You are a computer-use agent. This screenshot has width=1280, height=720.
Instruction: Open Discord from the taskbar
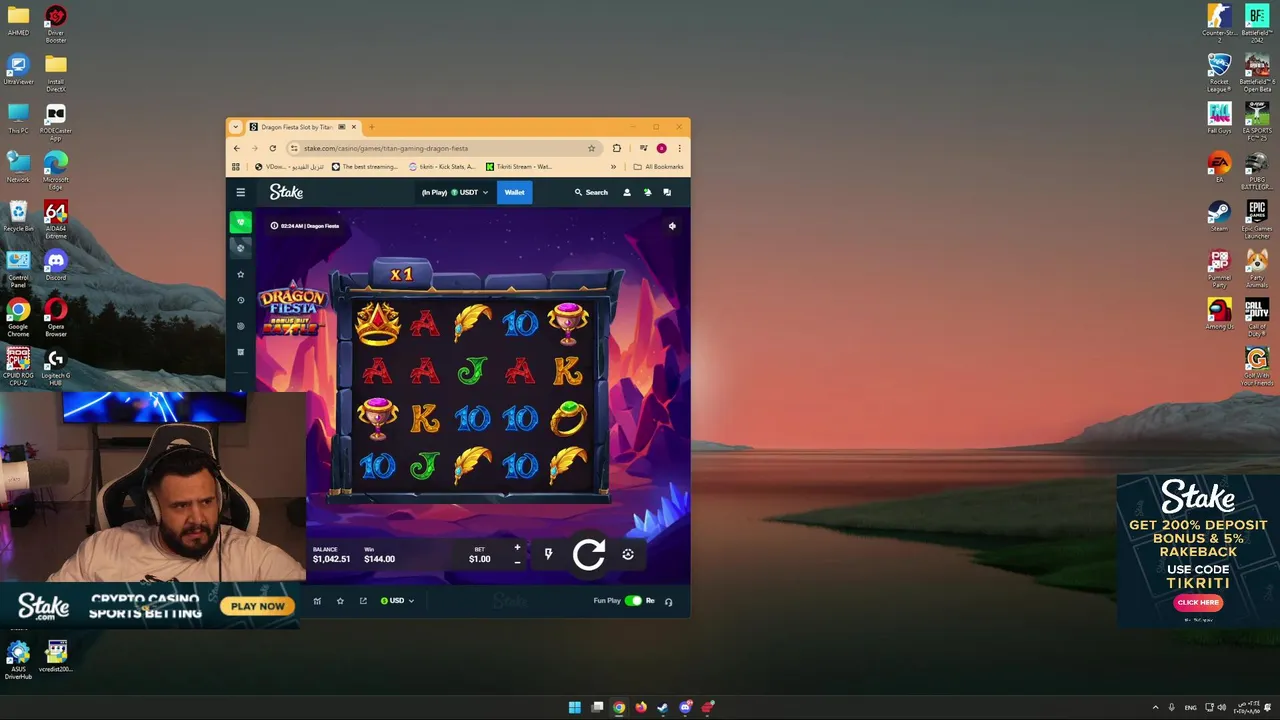[685, 707]
